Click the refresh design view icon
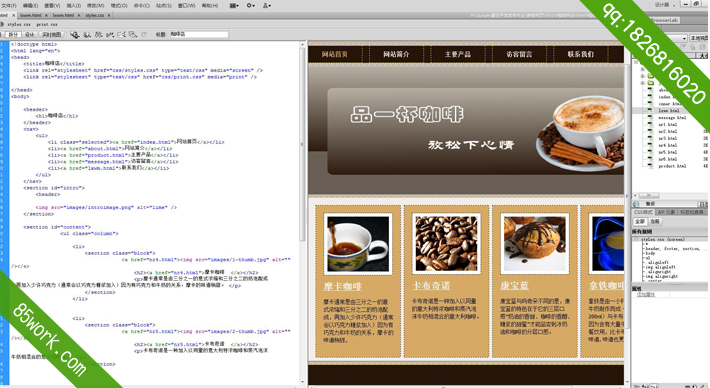Screen dimensions: 710x388 coord(144,34)
